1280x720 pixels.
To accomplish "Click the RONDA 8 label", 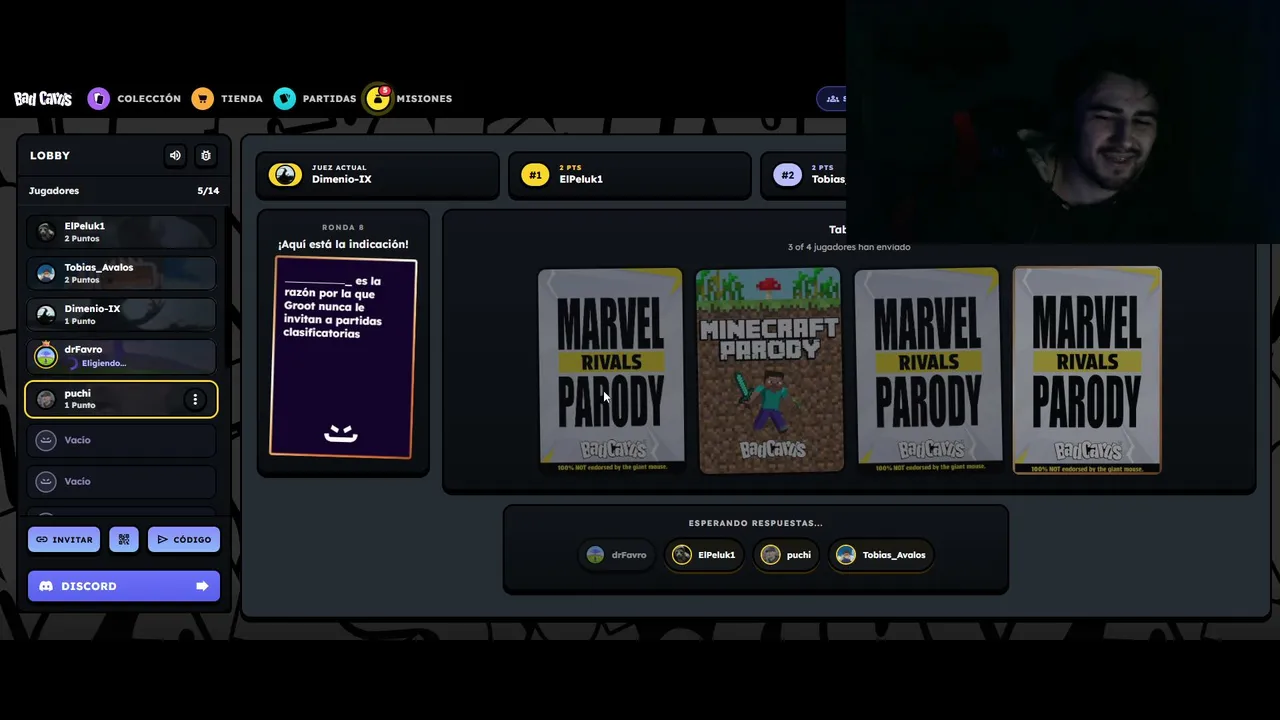I will [343, 228].
